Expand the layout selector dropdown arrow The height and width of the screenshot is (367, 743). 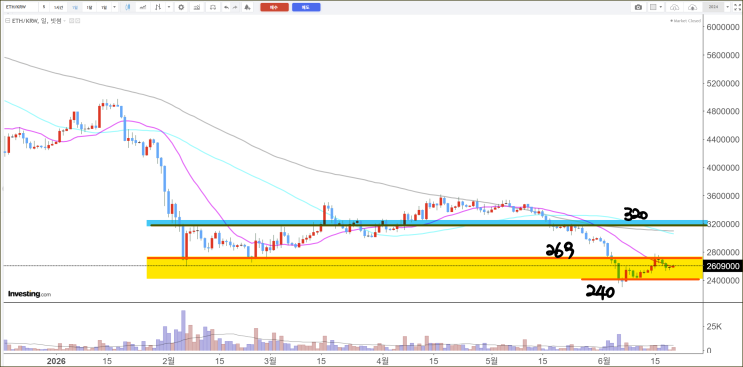[x=661, y=7]
